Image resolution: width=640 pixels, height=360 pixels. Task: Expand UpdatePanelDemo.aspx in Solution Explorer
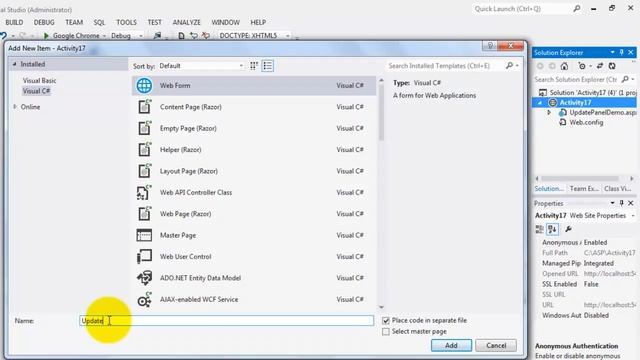(x=549, y=112)
